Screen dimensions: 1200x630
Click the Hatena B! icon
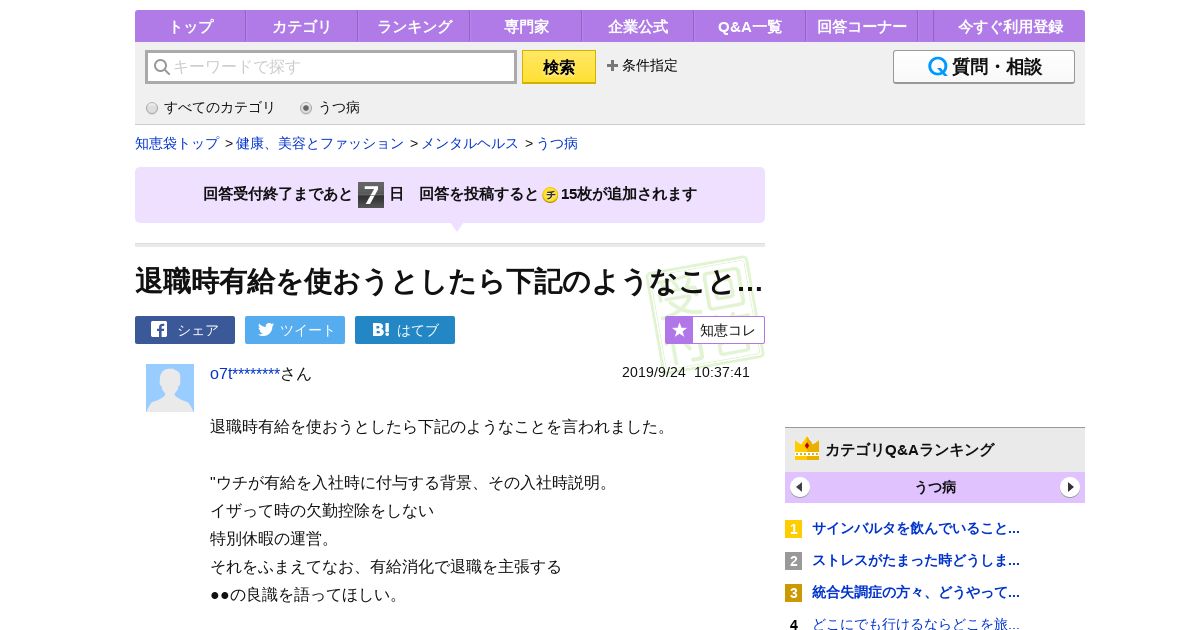pyautogui.click(x=380, y=329)
